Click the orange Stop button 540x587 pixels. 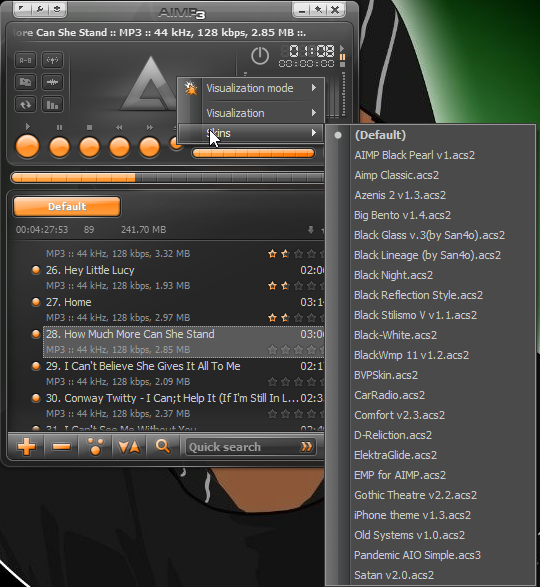tap(90, 146)
